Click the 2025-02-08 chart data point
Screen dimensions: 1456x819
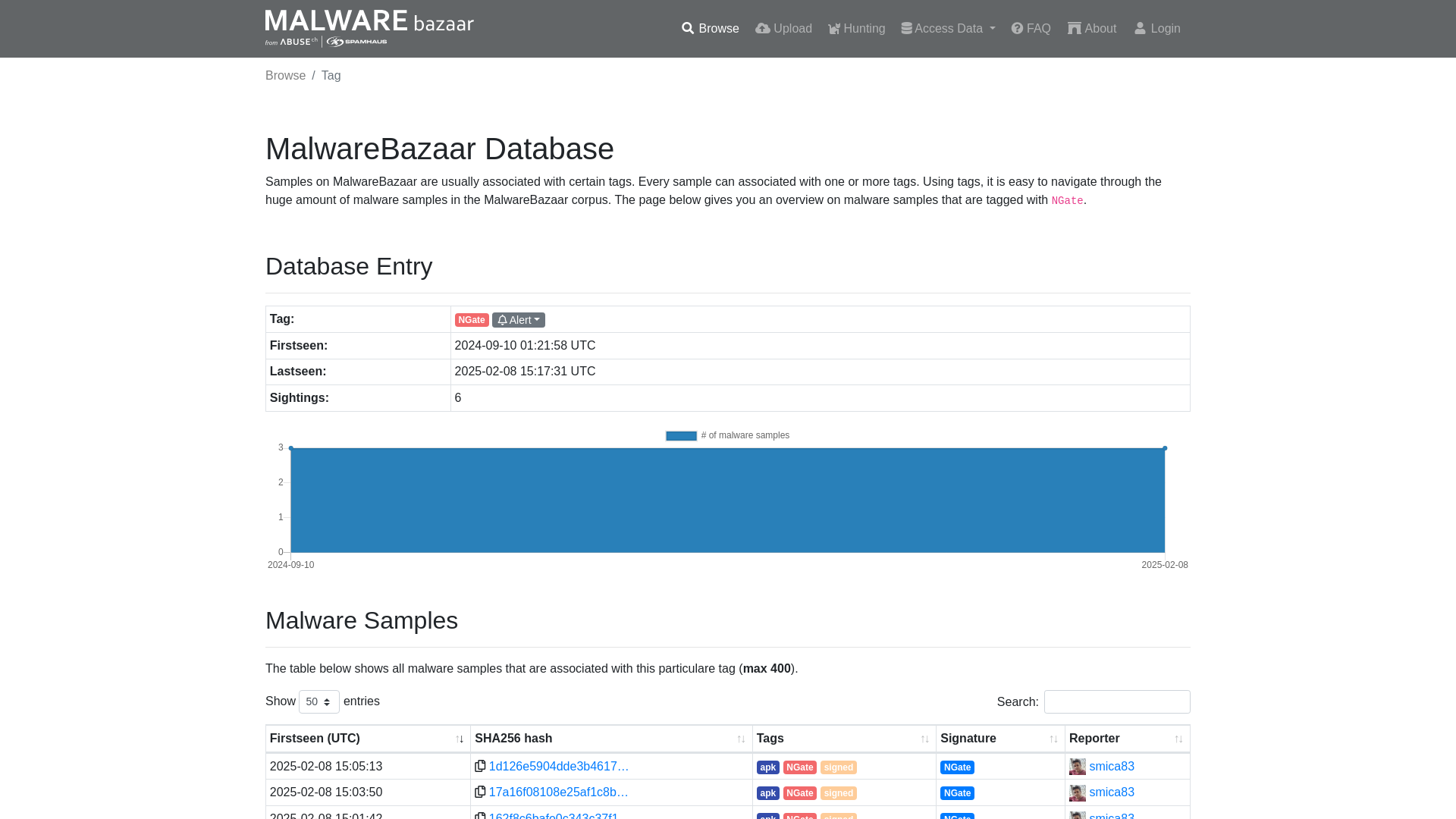[x=1165, y=448]
